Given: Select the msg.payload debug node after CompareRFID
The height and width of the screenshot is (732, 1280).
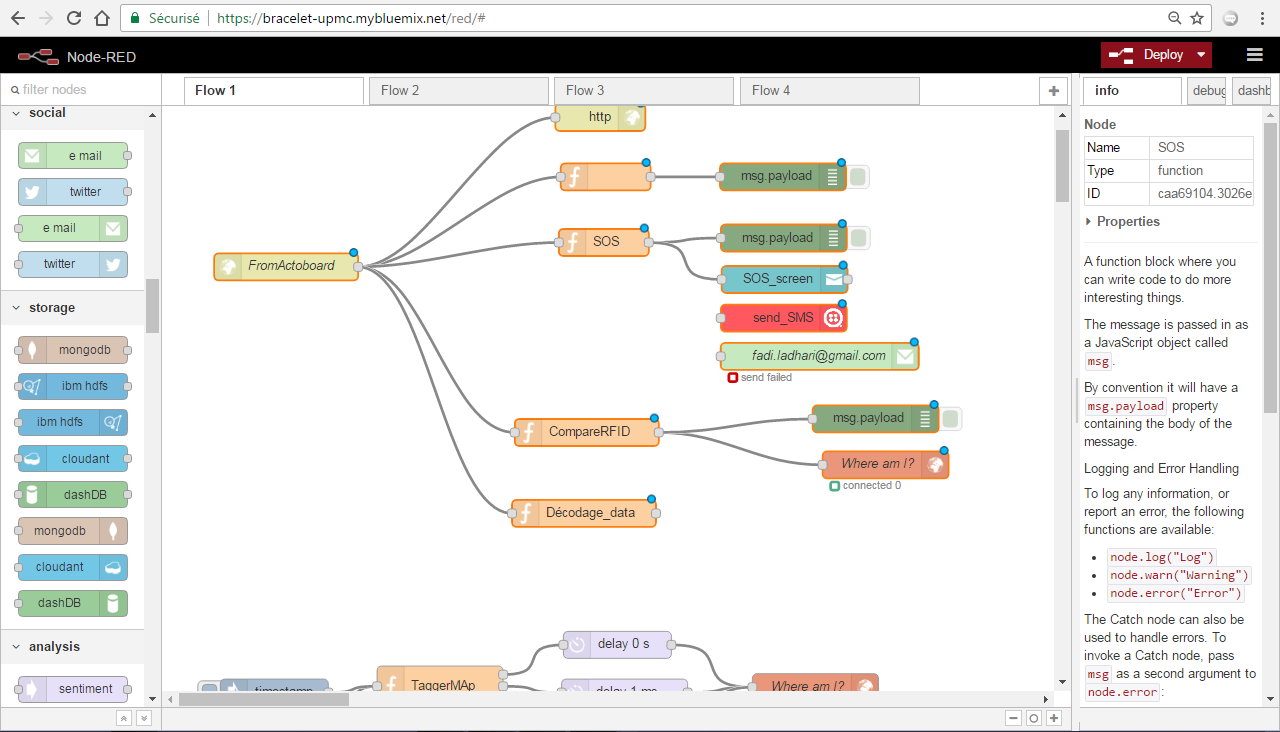Looking at the screenshot, I should tap(876, 418).
